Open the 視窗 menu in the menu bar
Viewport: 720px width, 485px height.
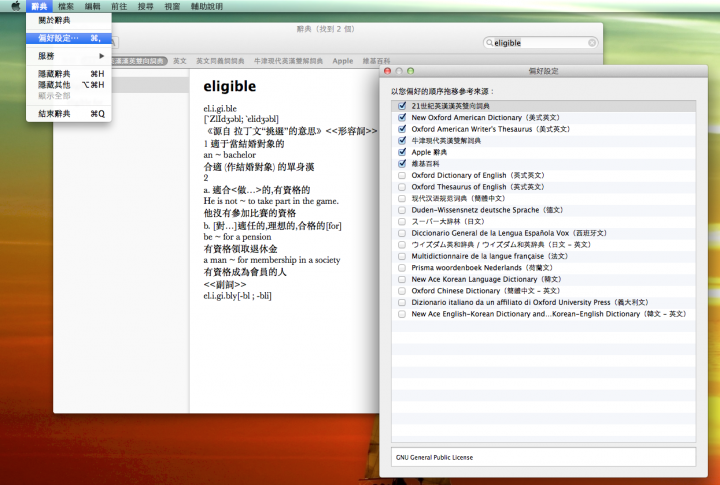pos(172,6)
